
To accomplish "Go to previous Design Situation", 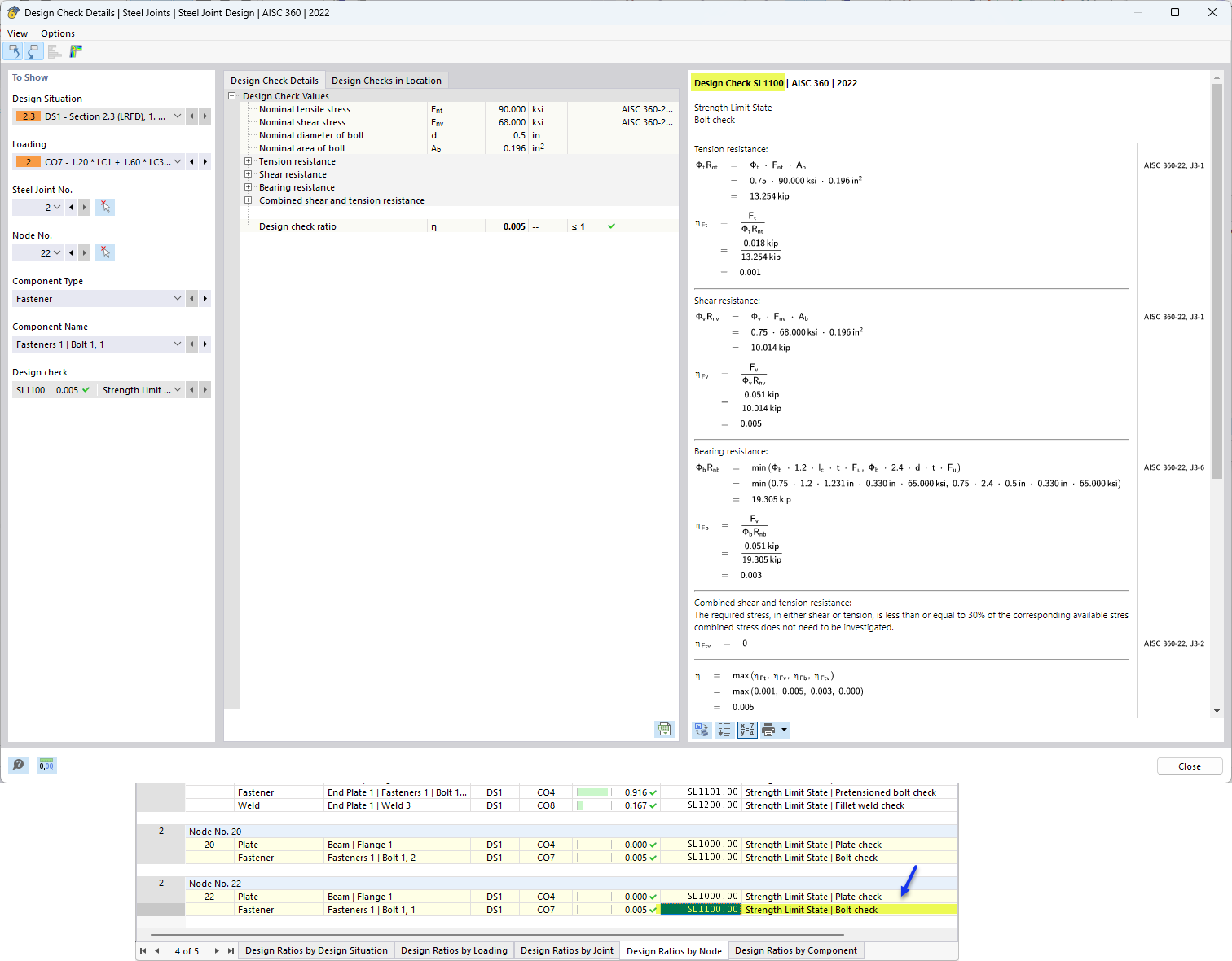I will click(191, 116).
